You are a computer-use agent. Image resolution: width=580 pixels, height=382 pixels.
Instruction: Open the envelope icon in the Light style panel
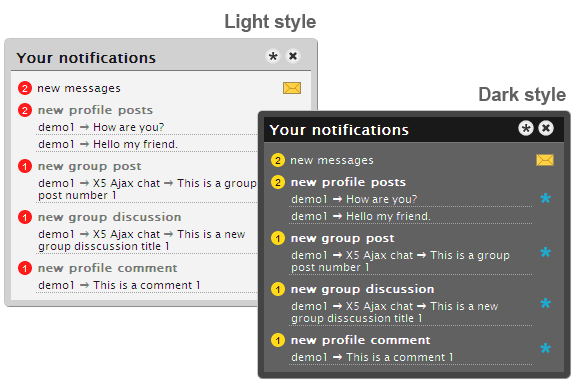pos(292,88)
